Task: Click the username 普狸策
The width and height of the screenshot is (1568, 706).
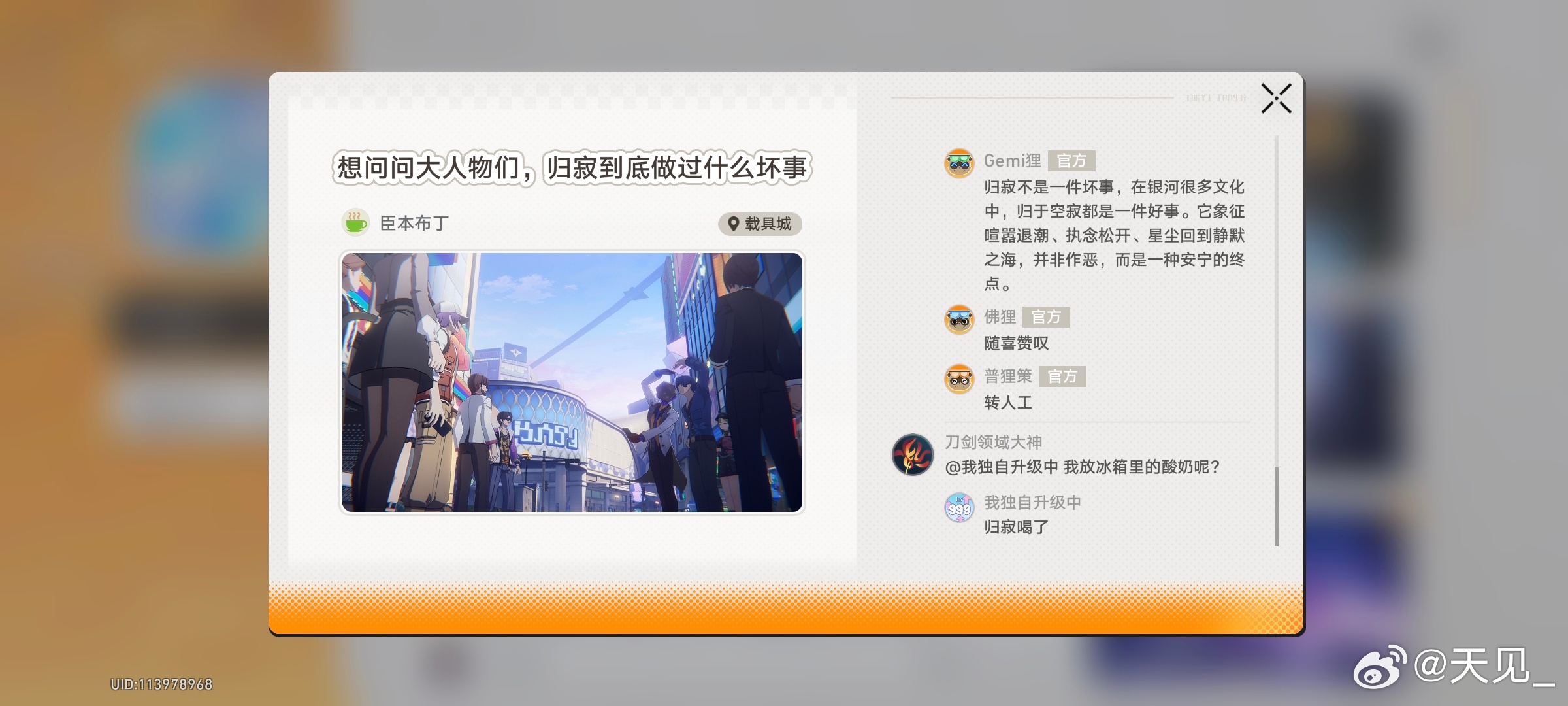Action: tap(1008, 377)
